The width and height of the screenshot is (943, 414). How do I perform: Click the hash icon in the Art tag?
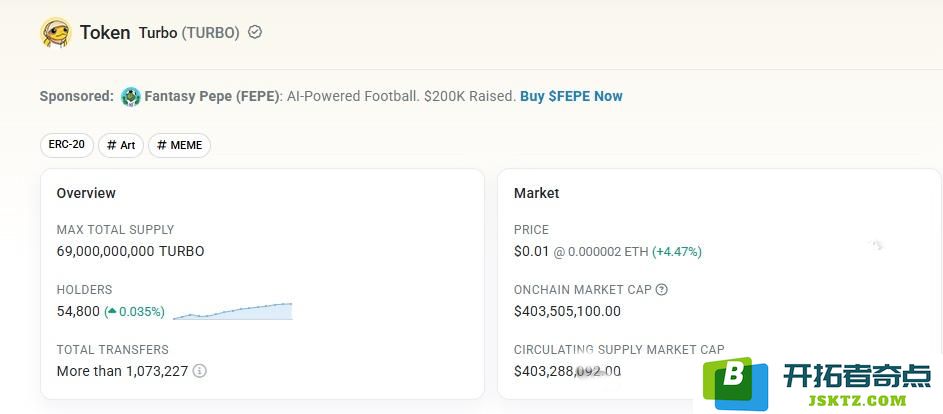[x=111, y=145]
